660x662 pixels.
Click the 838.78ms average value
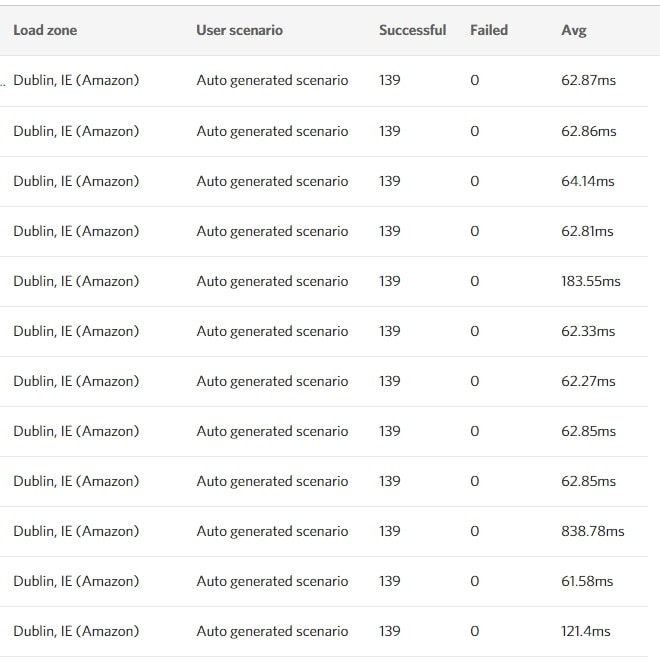[592, 531]
